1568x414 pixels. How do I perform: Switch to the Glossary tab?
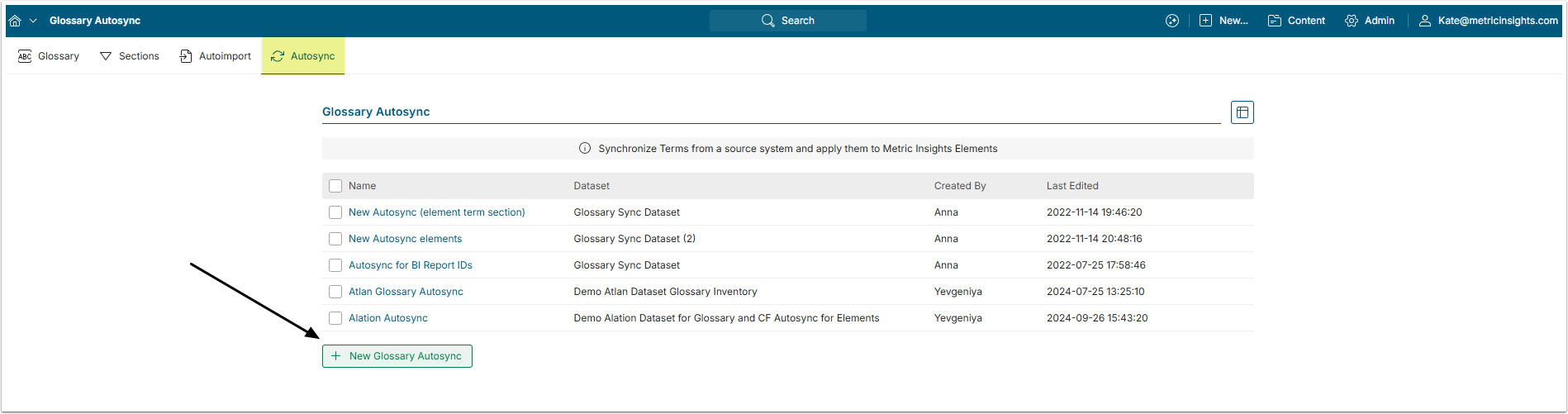(x=49, y=56)
